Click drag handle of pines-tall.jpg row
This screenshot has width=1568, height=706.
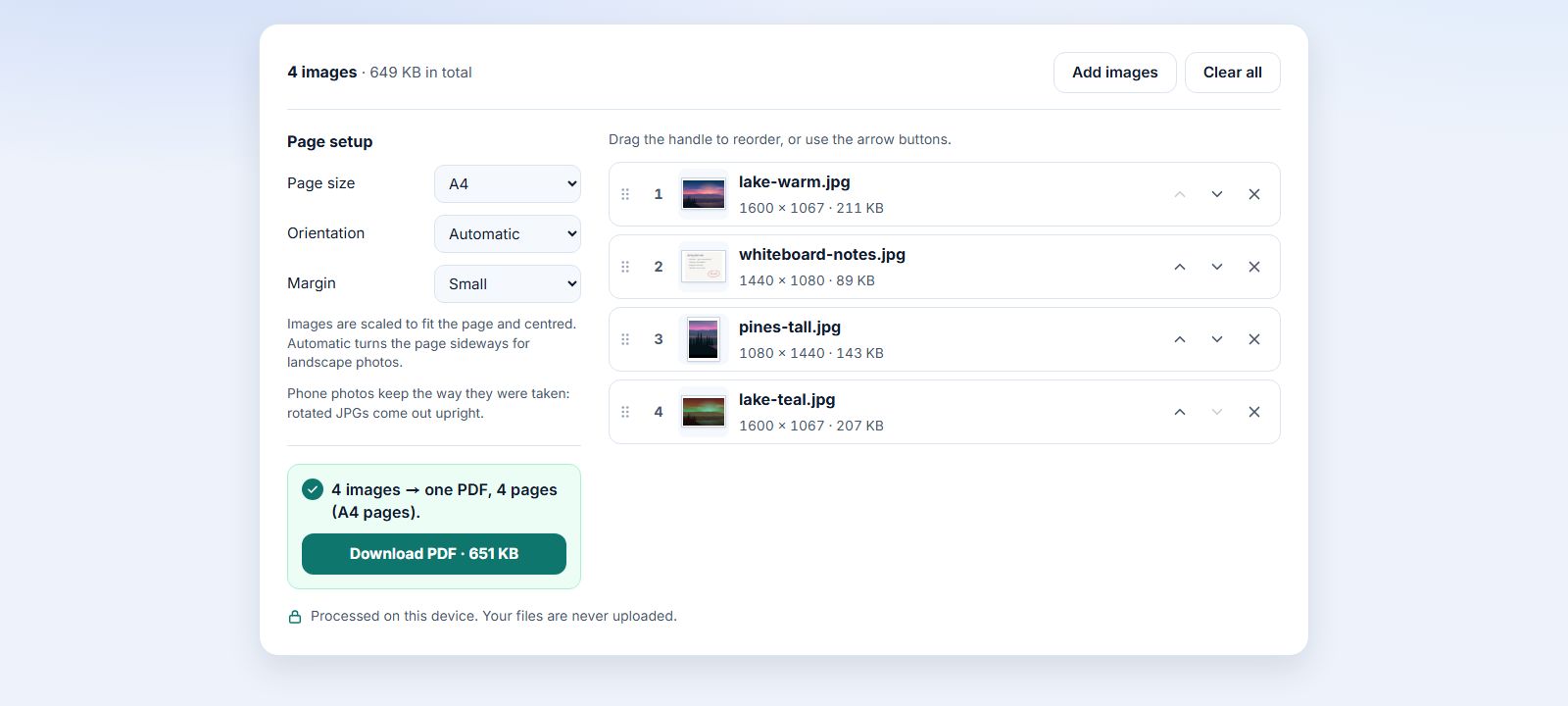pos(625,339)
